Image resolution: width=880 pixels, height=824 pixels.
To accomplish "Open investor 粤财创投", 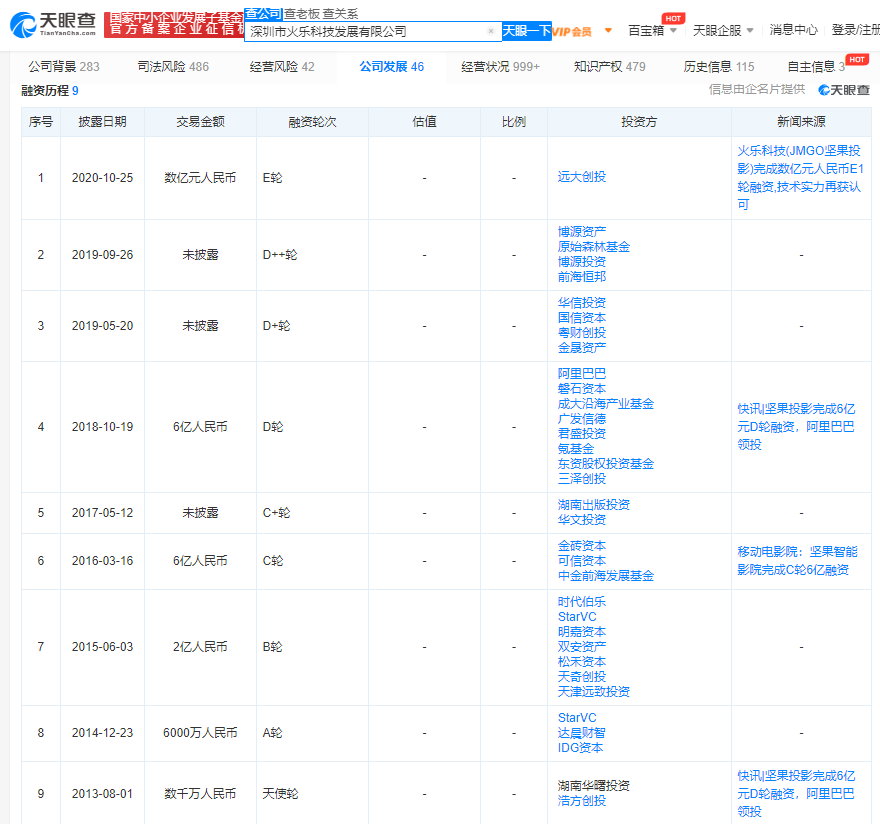I will click(581, 332).
